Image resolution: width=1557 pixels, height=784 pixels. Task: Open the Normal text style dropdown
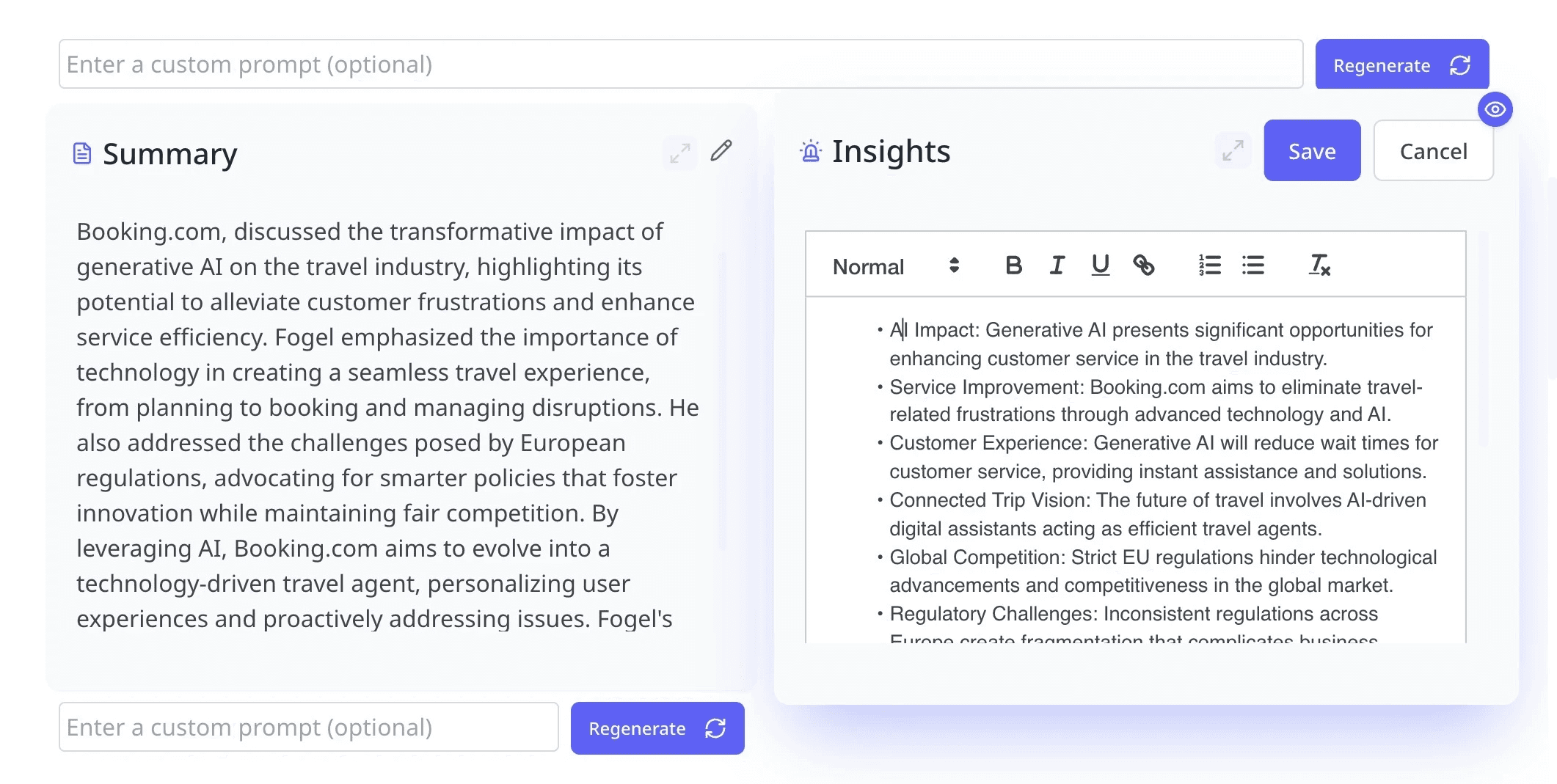point(896,266)
